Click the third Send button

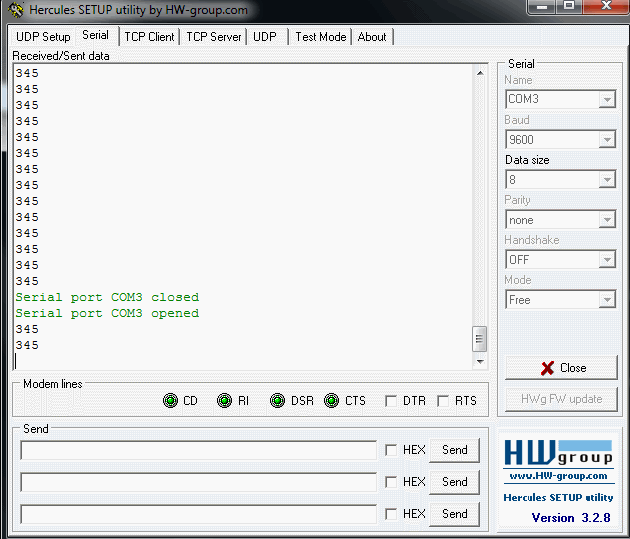[454, 514]
